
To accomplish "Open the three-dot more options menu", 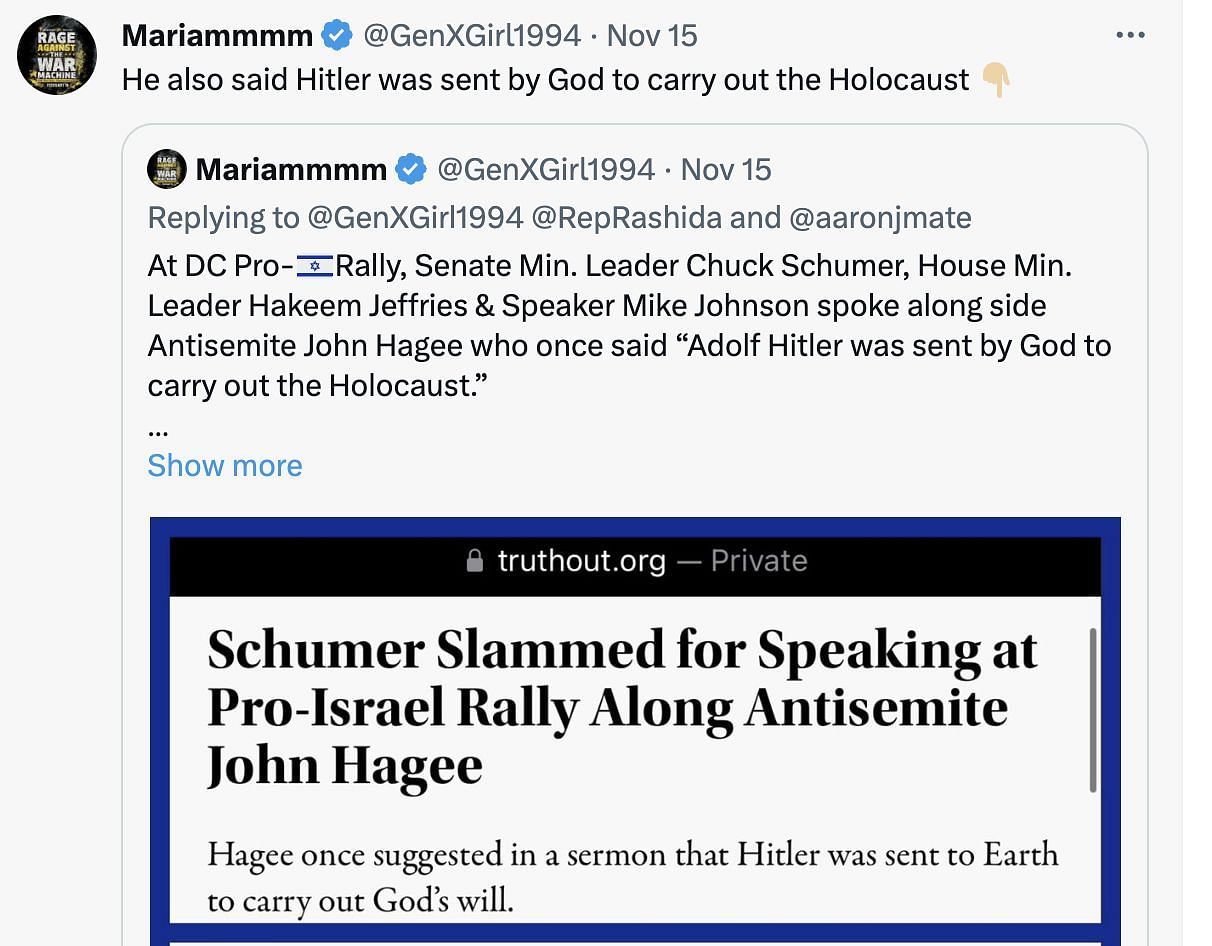I will point(1130,35).
